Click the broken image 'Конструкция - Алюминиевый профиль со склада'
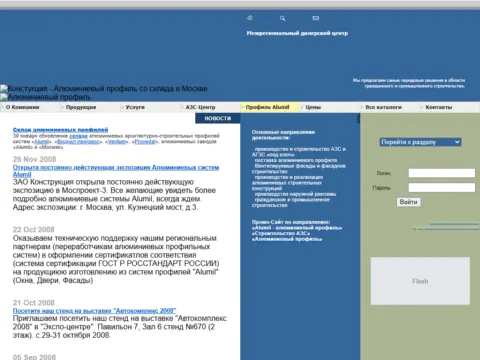The image size is (480, 360). pos(104,89)
